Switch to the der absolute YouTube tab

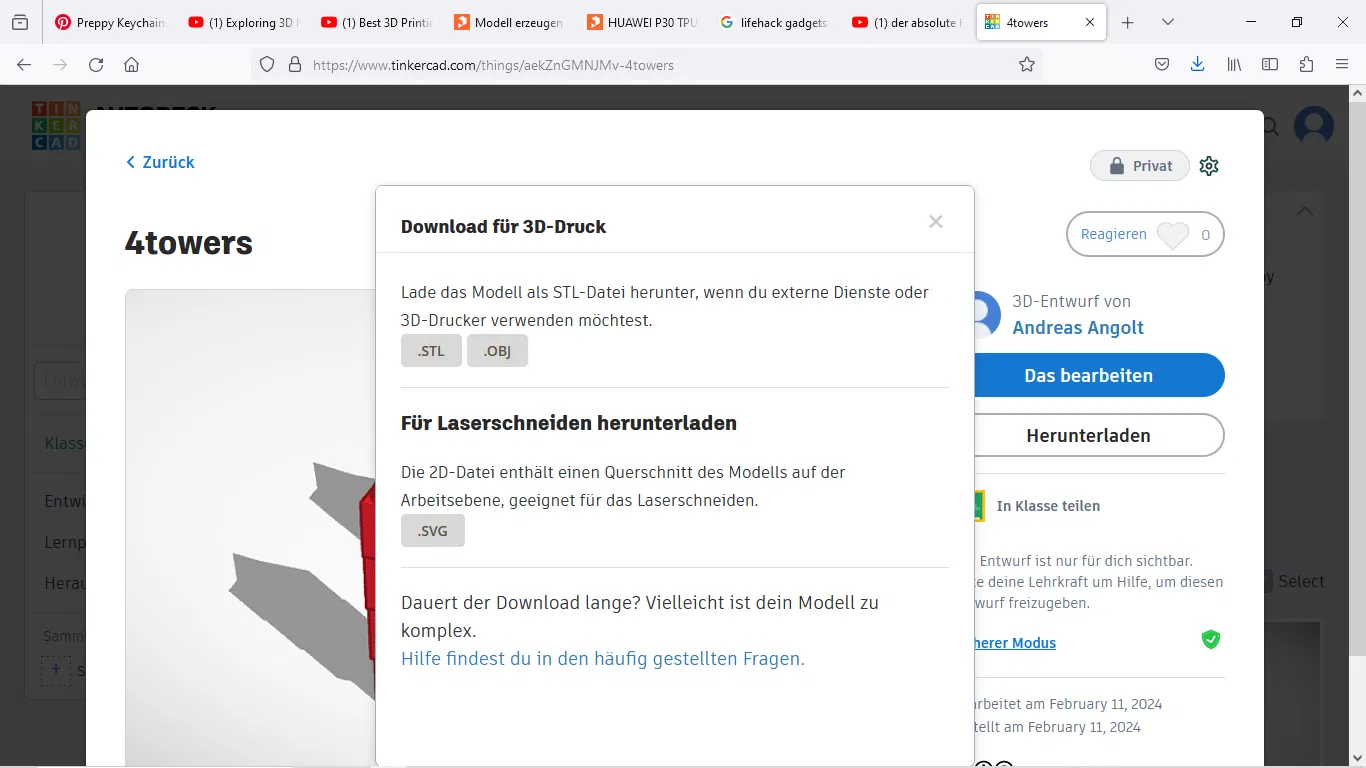point(908,22)
